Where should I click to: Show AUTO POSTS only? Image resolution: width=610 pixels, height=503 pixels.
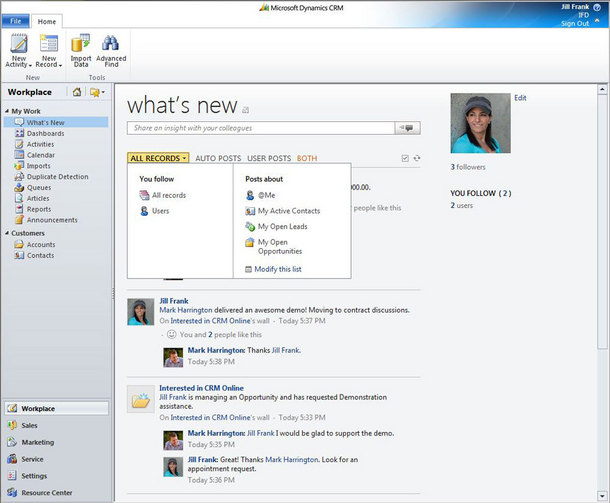(218, 158)
